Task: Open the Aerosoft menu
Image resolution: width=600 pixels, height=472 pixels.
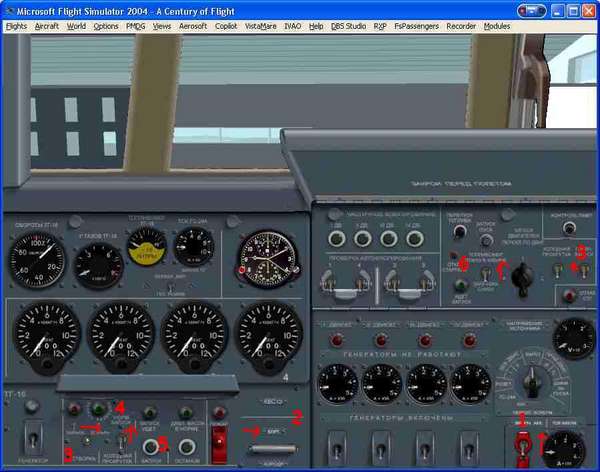Action: [193, 26]
